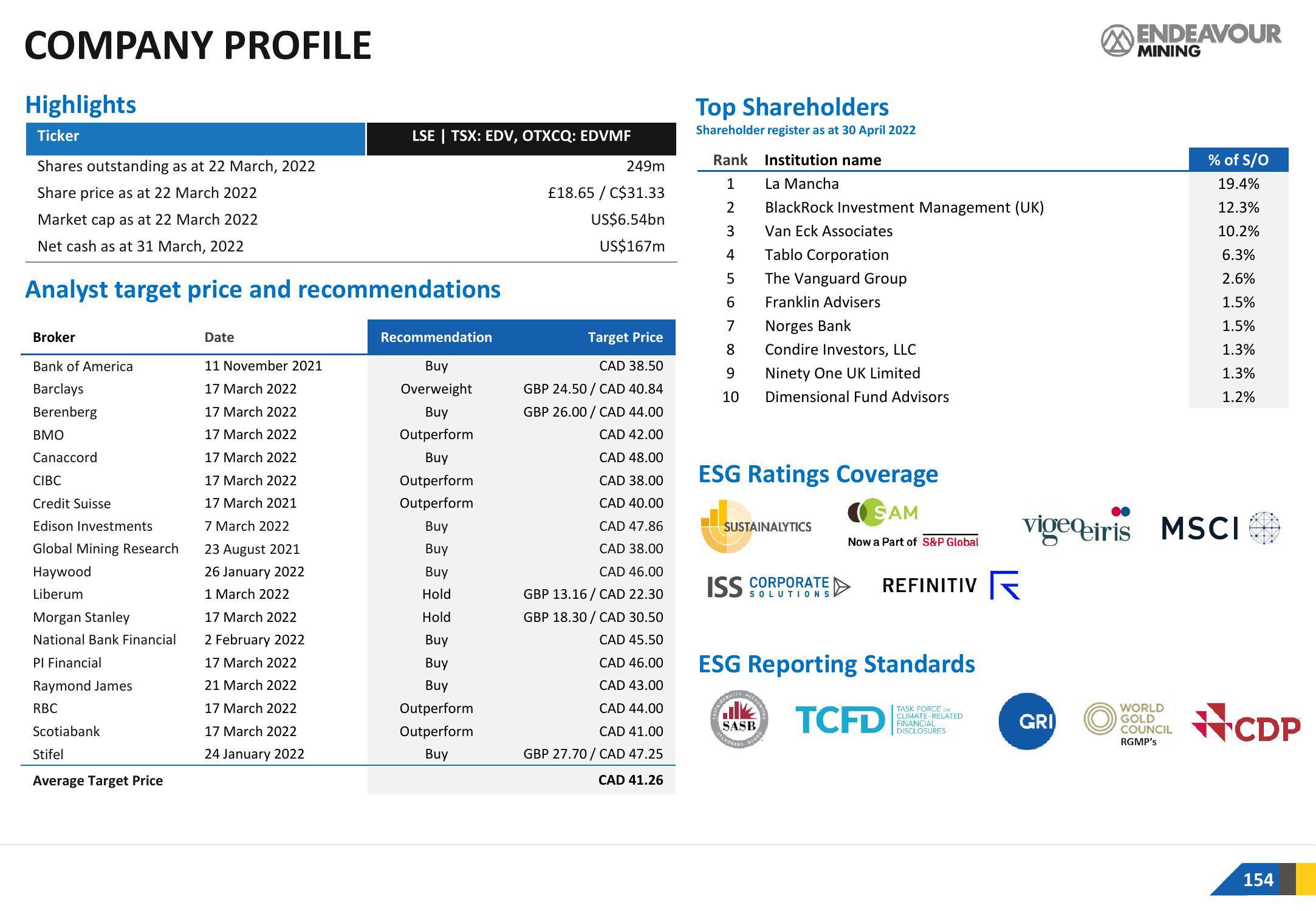Click the SASB seal logo
This screenshot has width=1316, height=911.
(x=739, y=720)
